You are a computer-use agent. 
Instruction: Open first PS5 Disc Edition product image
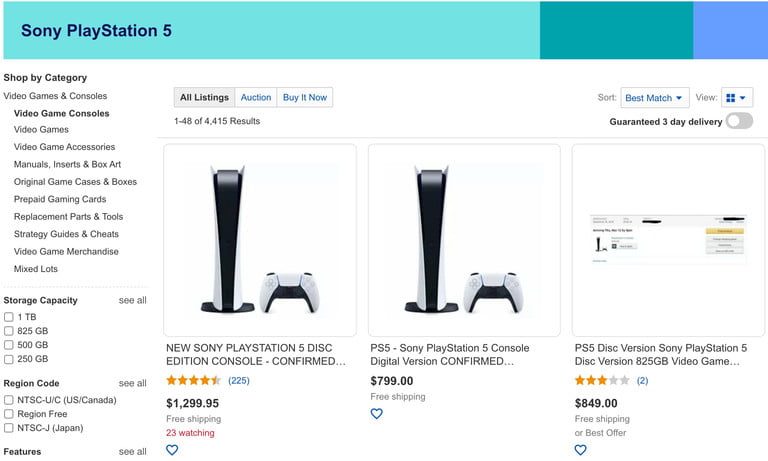point(260,240)
